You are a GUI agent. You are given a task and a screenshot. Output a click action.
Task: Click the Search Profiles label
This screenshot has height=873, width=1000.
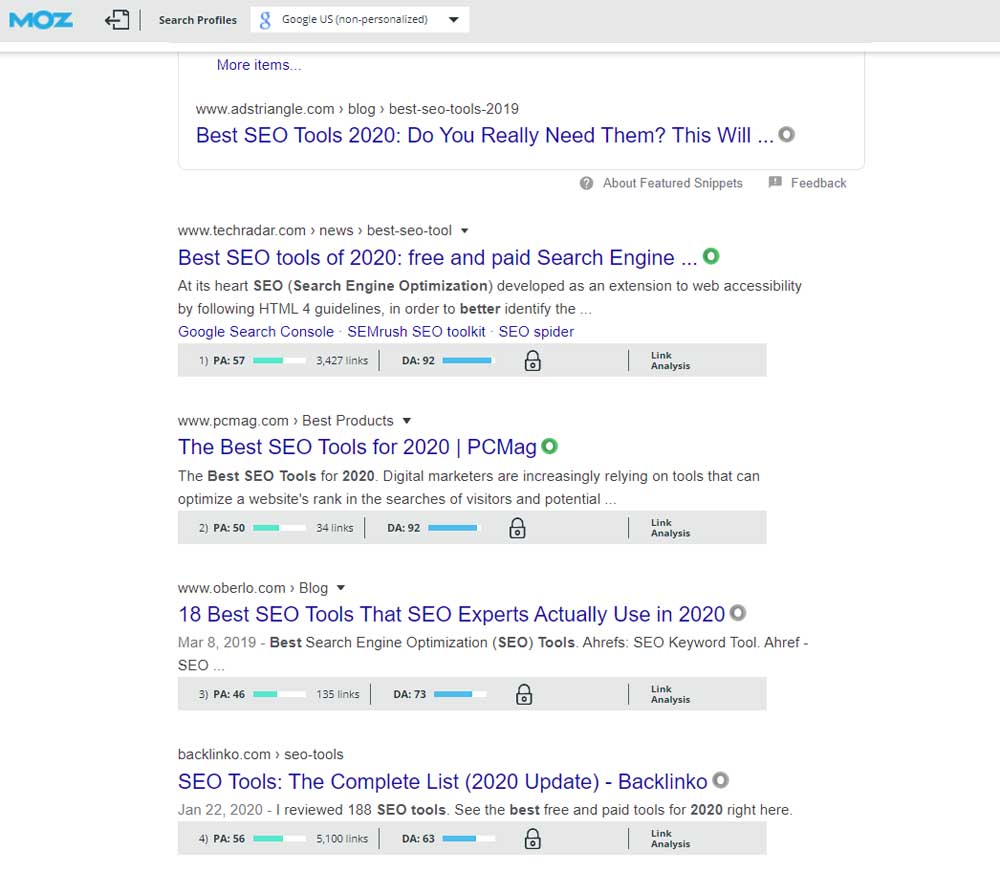point(198,20)
